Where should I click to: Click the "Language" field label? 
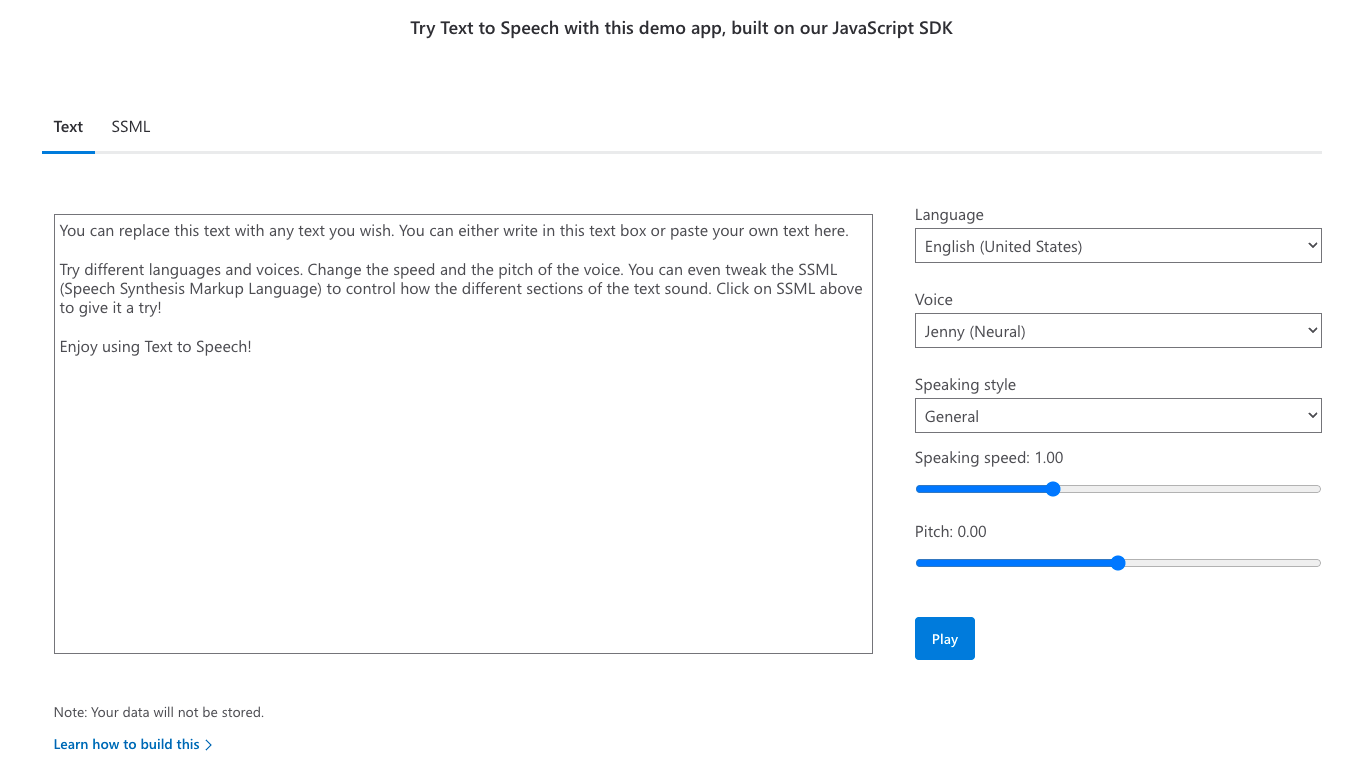(x=949, y=215)
